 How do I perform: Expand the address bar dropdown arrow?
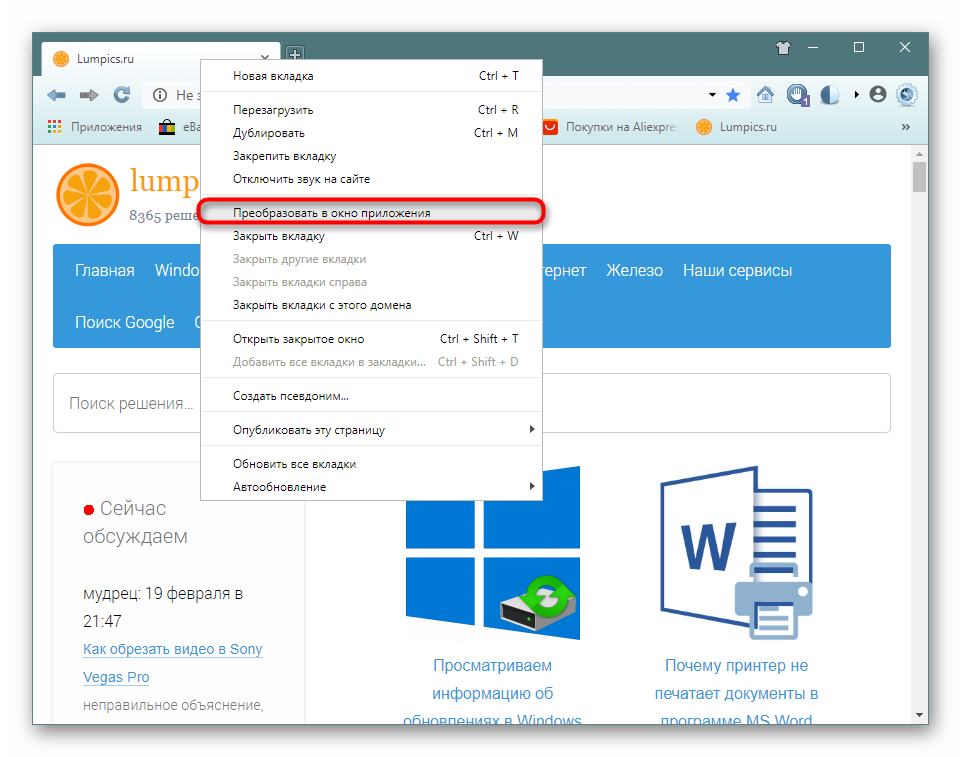(712, 95)
